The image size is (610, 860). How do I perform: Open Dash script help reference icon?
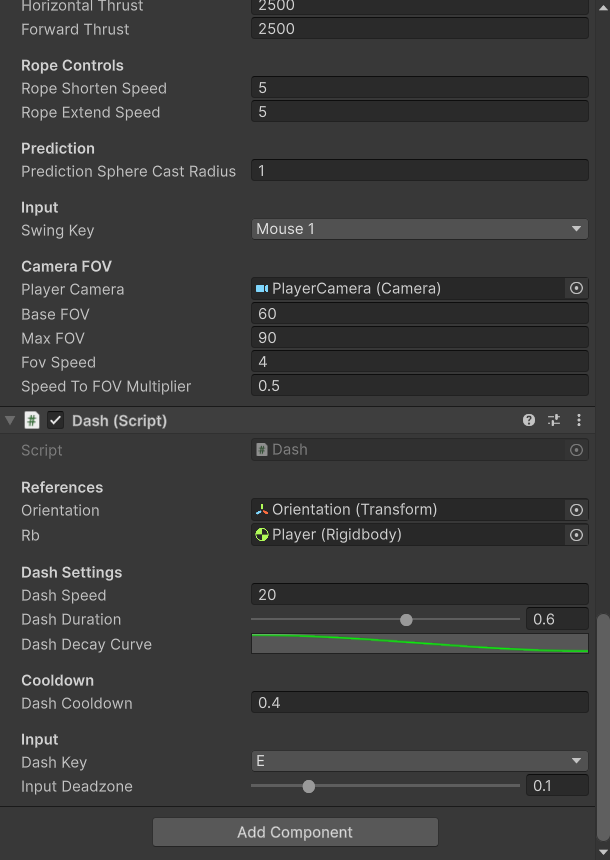529,421
